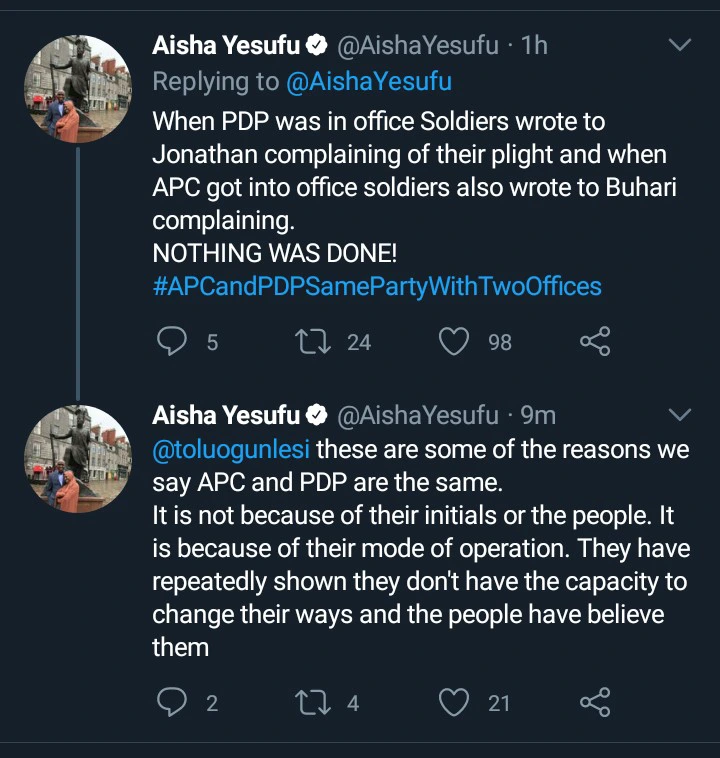Open the first tweet text about PDP soldiers

tap(400, 170)
